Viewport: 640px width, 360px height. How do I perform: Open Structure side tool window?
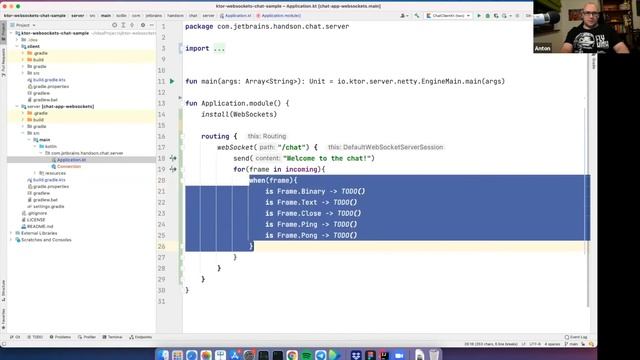[4, 291]
